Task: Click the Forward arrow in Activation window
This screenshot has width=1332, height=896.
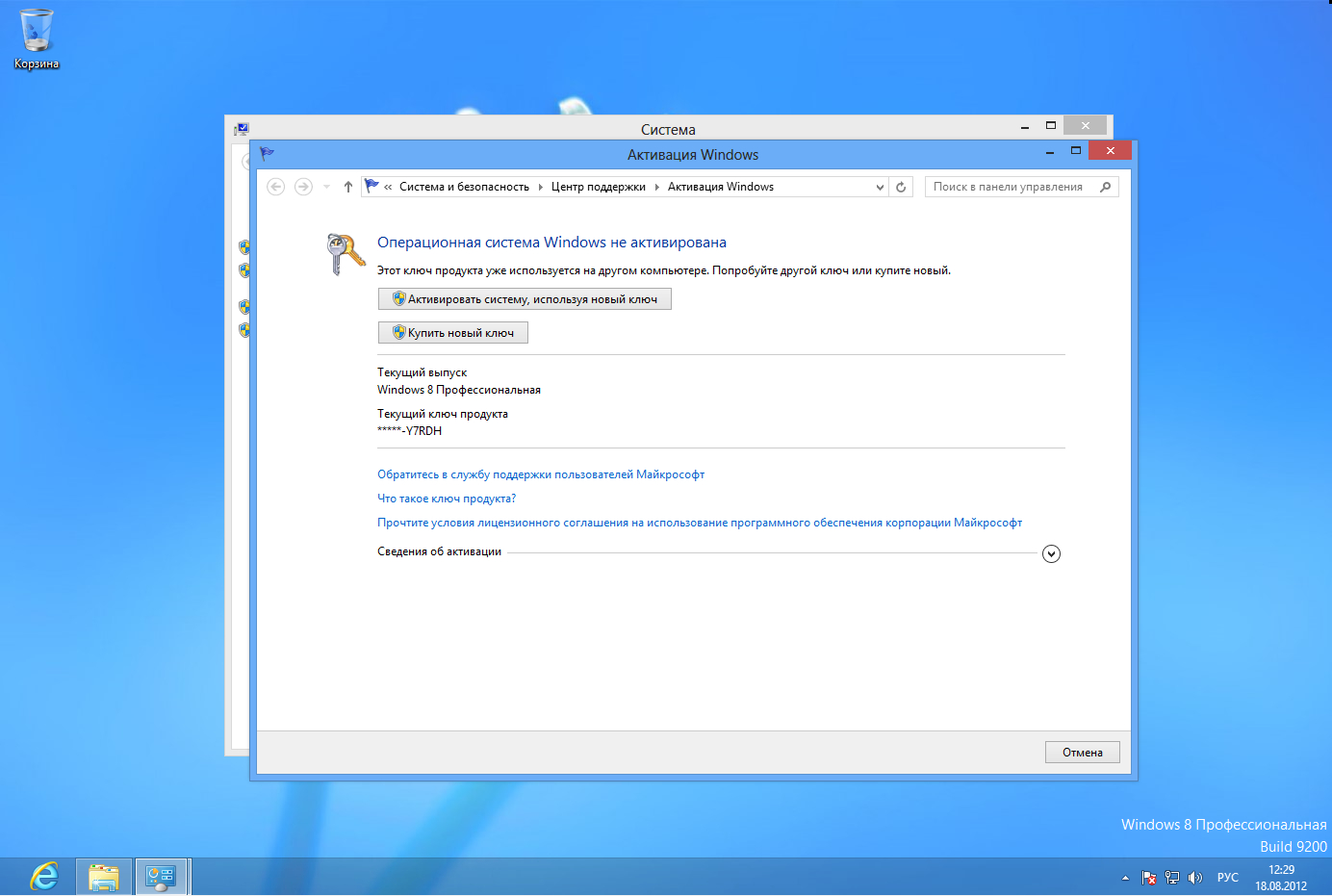Action: (x=303, y=187)
